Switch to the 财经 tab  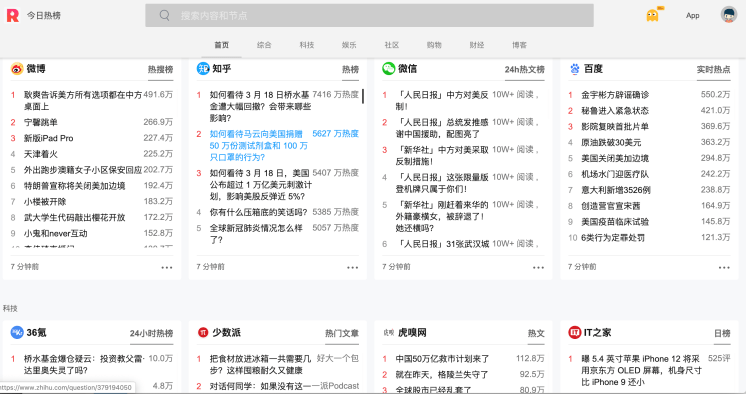pyautogui.click(x=477, y=45)
